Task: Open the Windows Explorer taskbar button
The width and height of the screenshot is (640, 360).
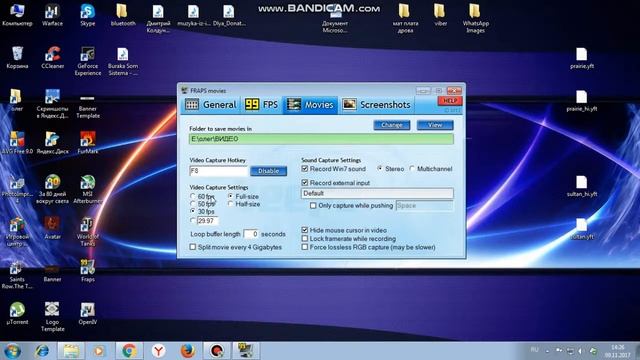Action: coord(71,351)
